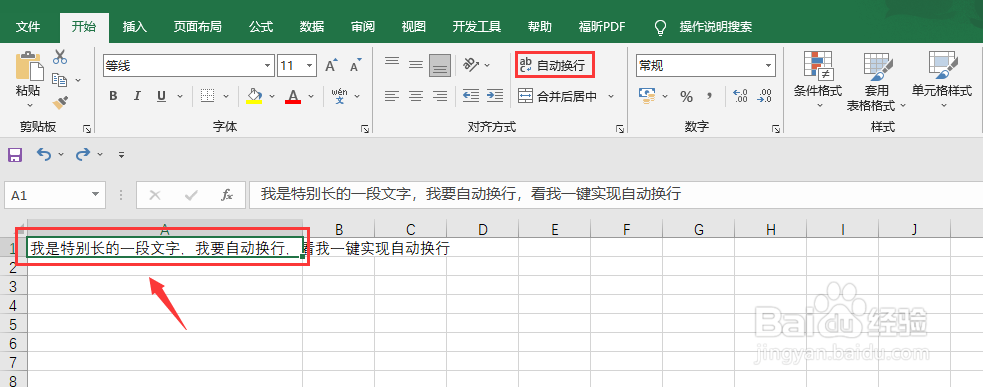Save the workbook with floppy icon
The image size is (983, 387).
pyautogui.click(x=15, y=154)
